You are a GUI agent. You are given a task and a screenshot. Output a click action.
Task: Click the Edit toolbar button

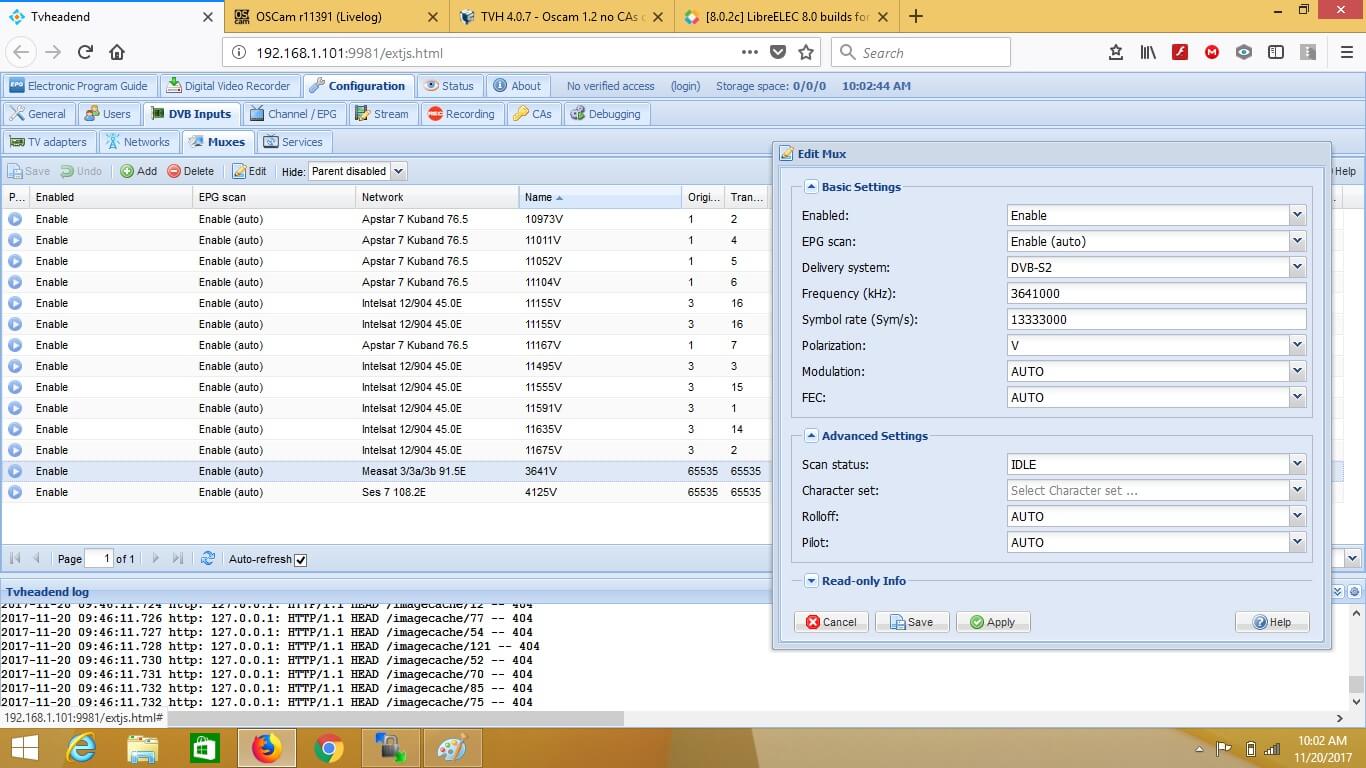tap(249, 171)
